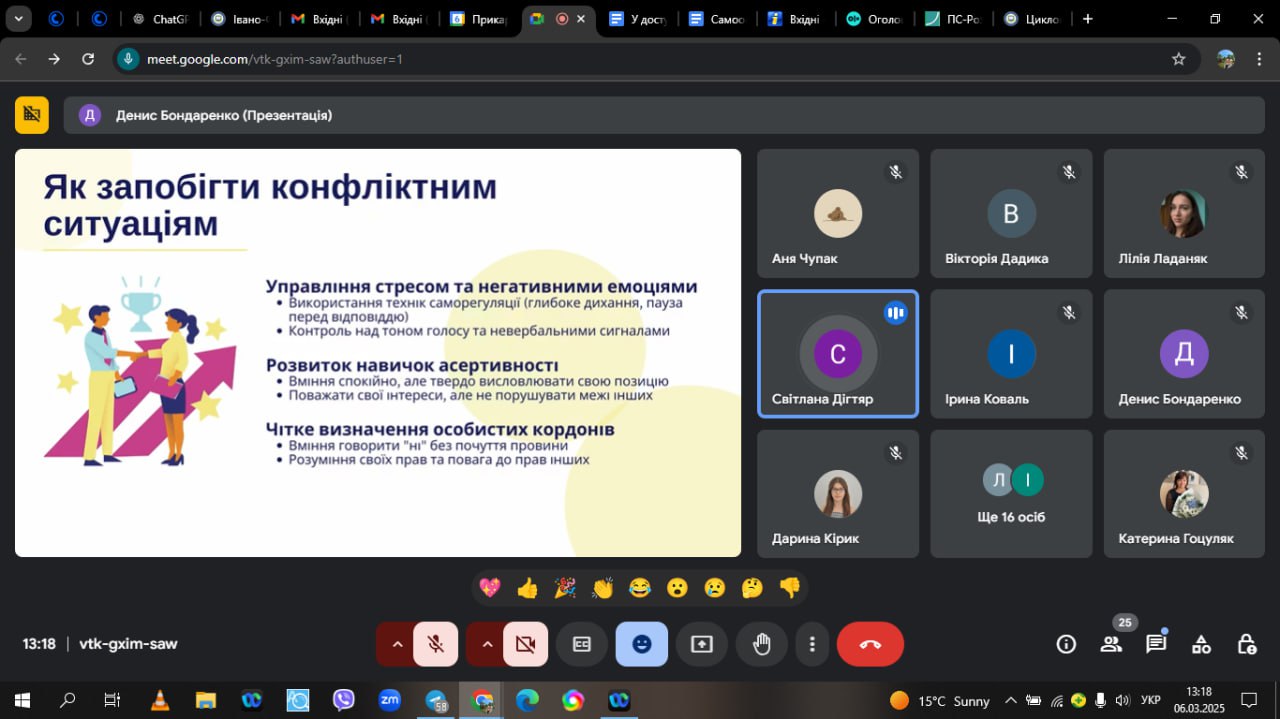Expand the video settings arrow

(x=486, y=644)
